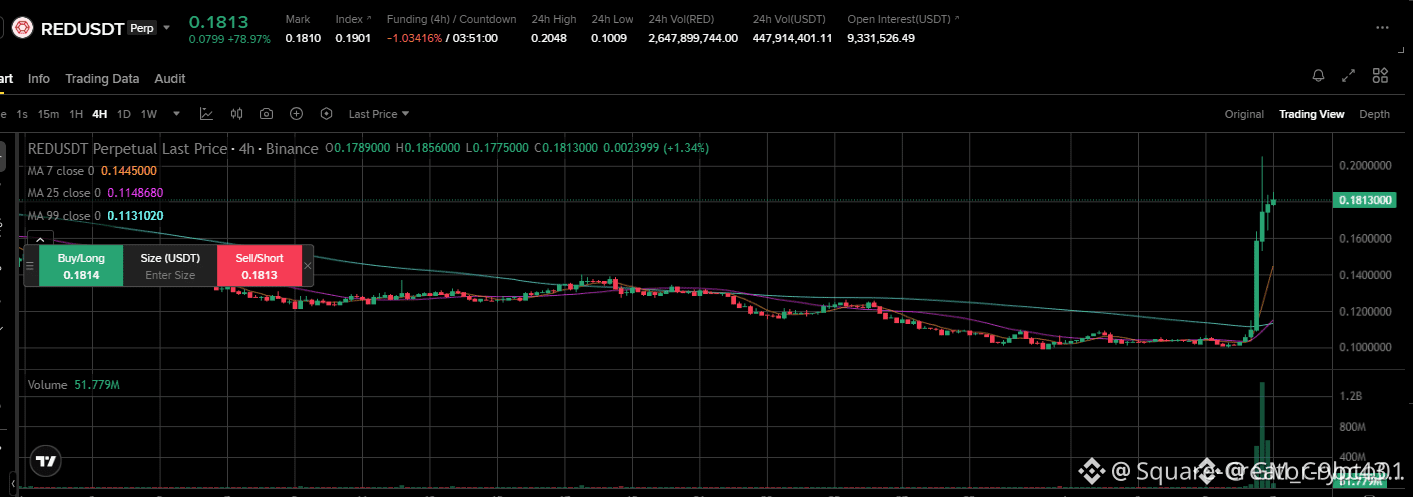Click the Perp contract type badge
The width and height of the screenshot is (1413, 497).
tap(141, 28)
